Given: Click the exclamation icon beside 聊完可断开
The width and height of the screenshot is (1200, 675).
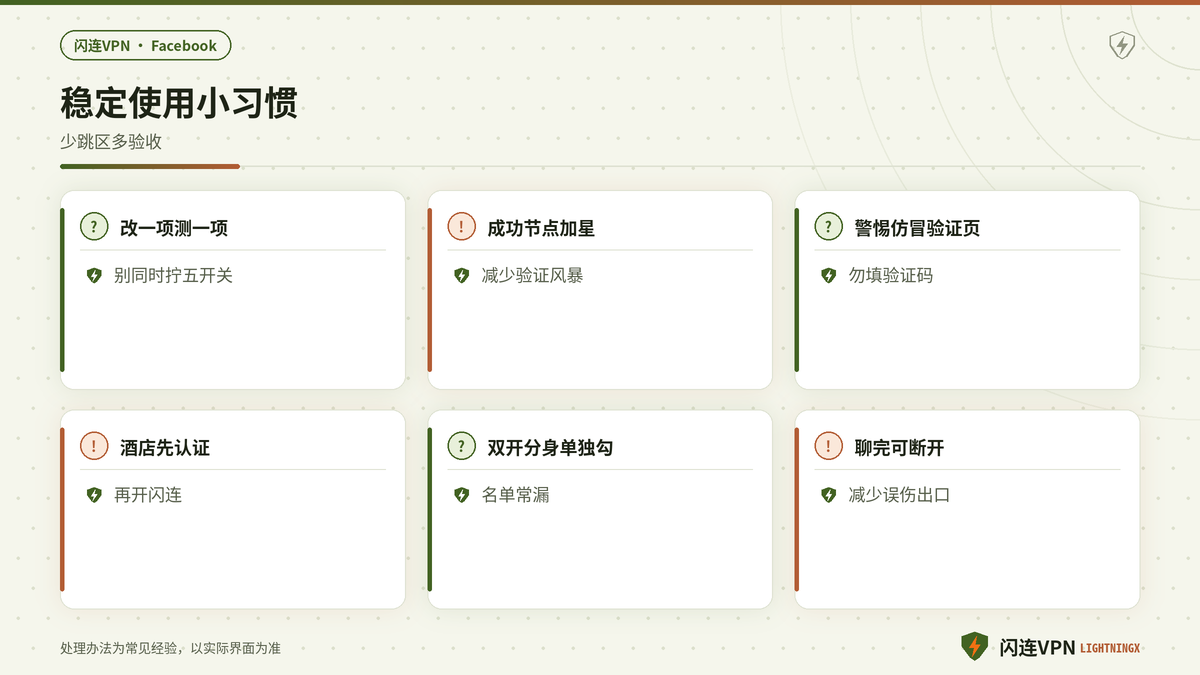Looking at the screenshot, I should click(x=828, y=447).
